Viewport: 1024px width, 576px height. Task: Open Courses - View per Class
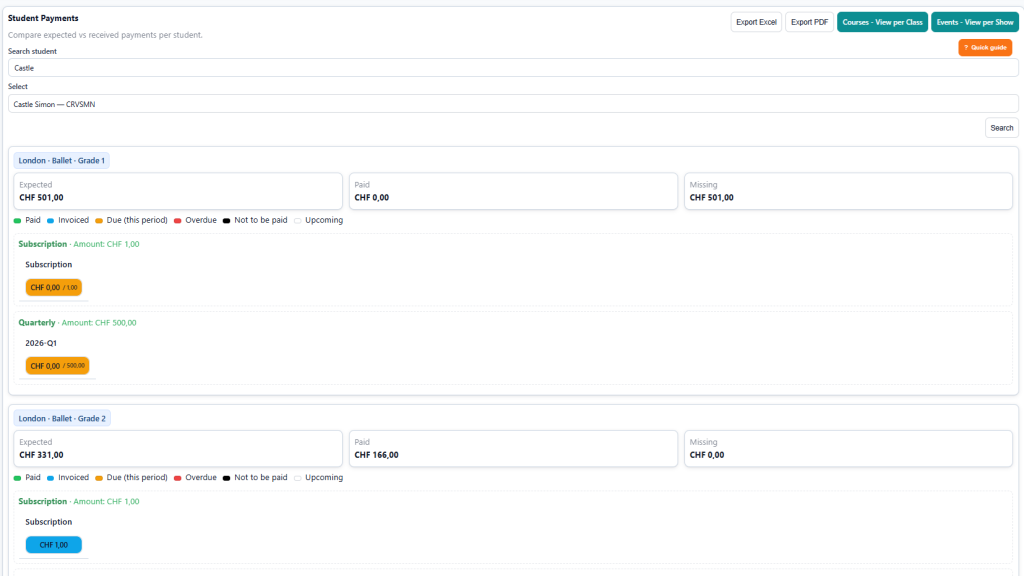click(882, 21)
